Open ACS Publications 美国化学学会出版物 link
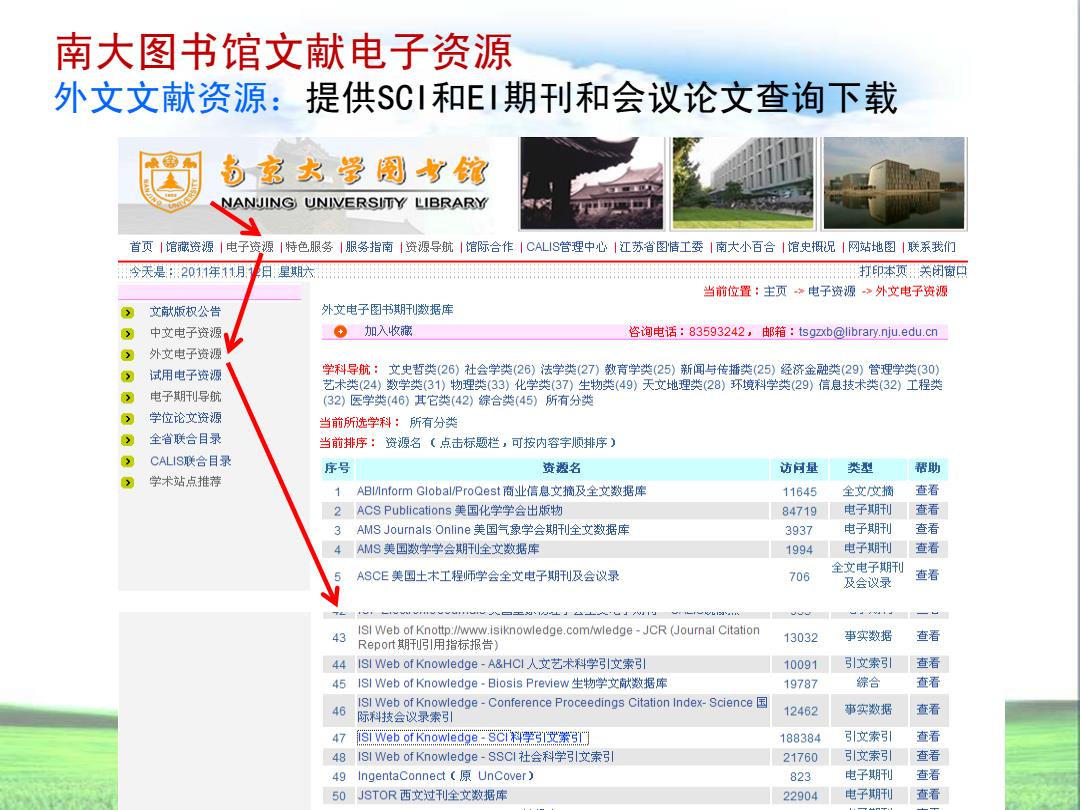The width and height of the screenshot is (1080, 810). pyautogui.click(x=459, y=510)
